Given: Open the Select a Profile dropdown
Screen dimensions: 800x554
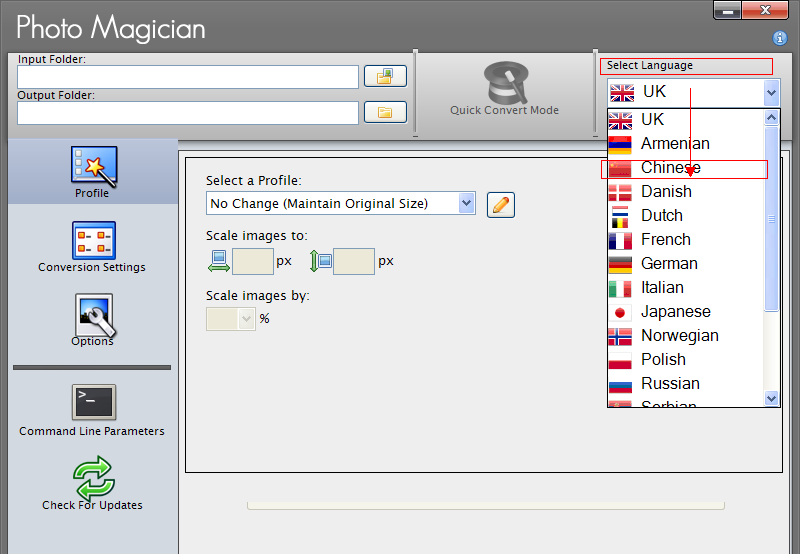Looking at the screenshot, I should 466,203.
